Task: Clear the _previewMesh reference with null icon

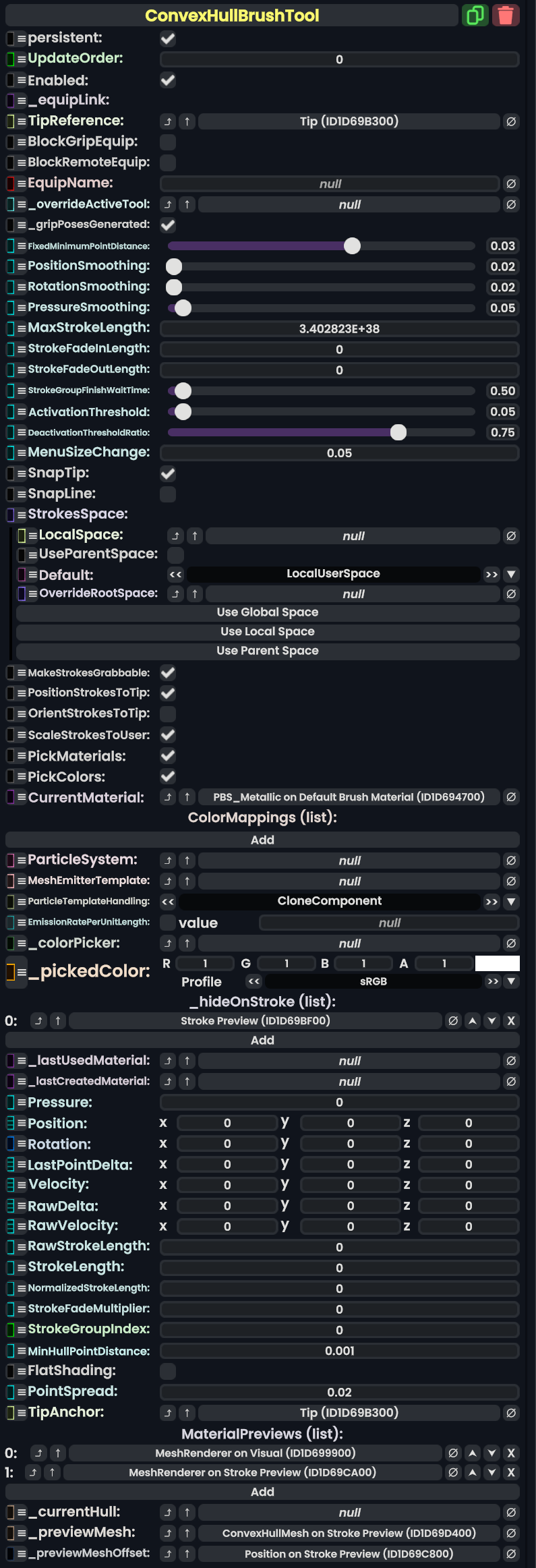Action: coord(511,1533)
